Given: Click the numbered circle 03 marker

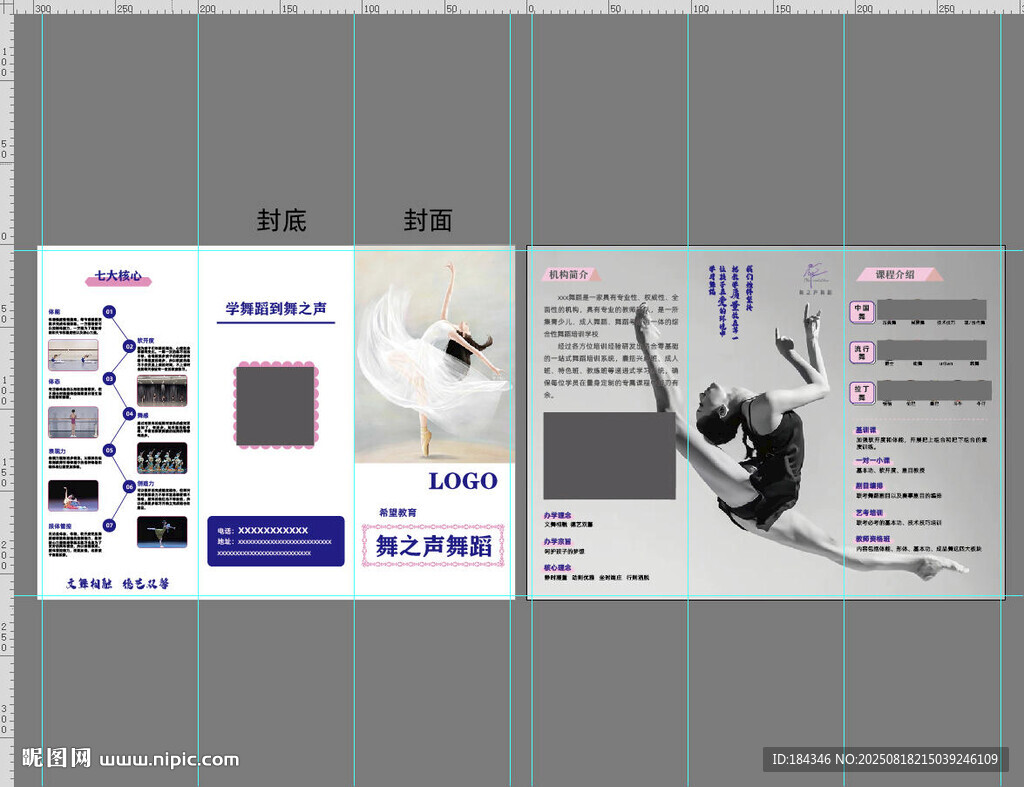Looking at the screenshot, I should click(109, 379).
